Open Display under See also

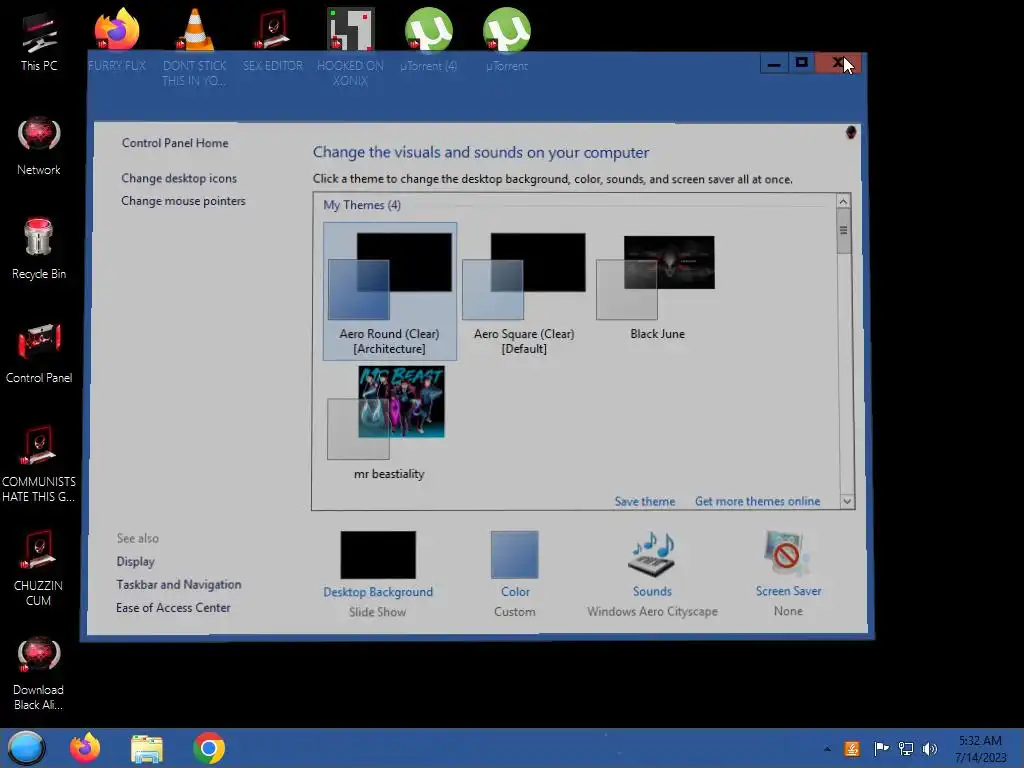tap(135, 562)
